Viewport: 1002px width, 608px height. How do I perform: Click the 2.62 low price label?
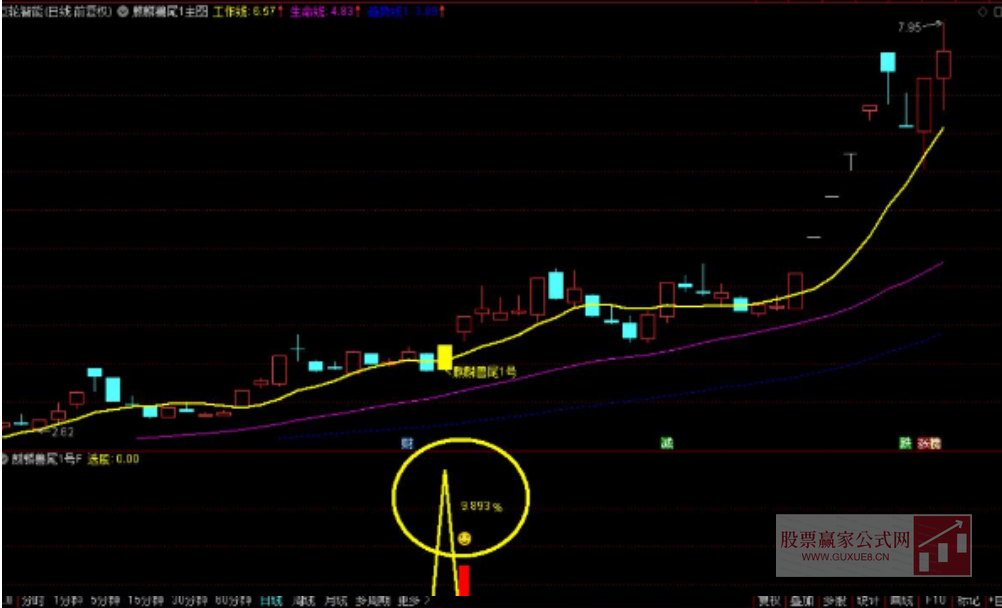(x=63, y=432)
